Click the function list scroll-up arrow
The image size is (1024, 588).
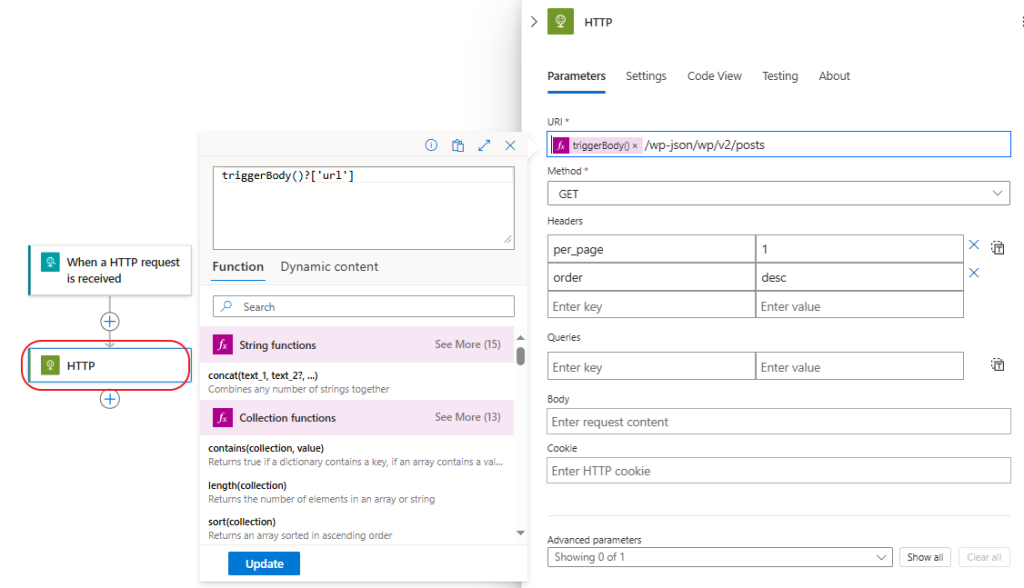tap(520, 338)
